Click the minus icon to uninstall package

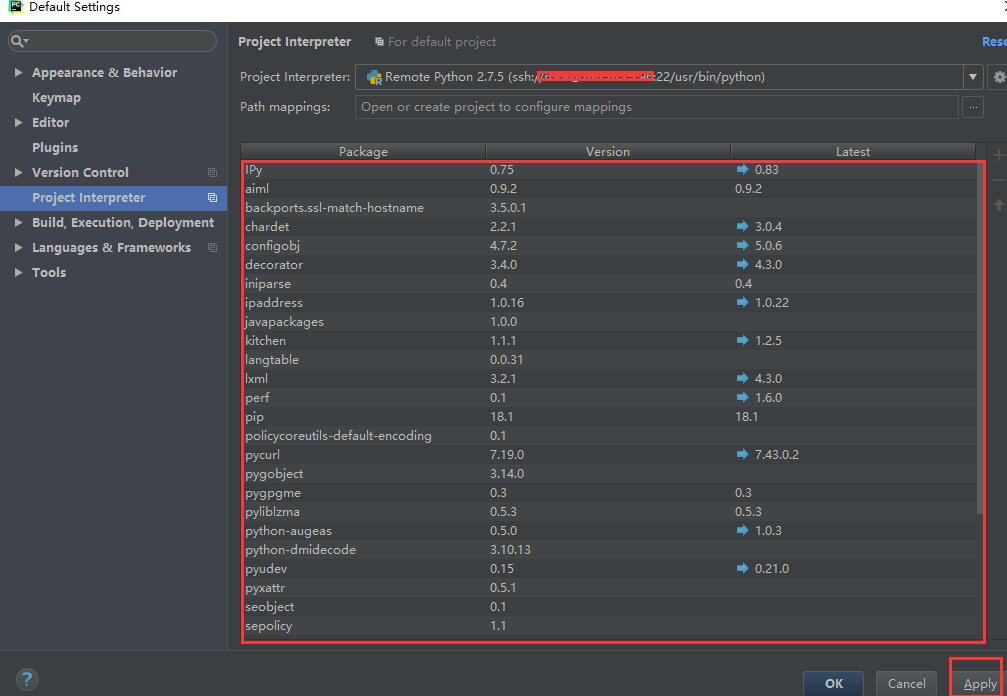click(x=999, y=180)
